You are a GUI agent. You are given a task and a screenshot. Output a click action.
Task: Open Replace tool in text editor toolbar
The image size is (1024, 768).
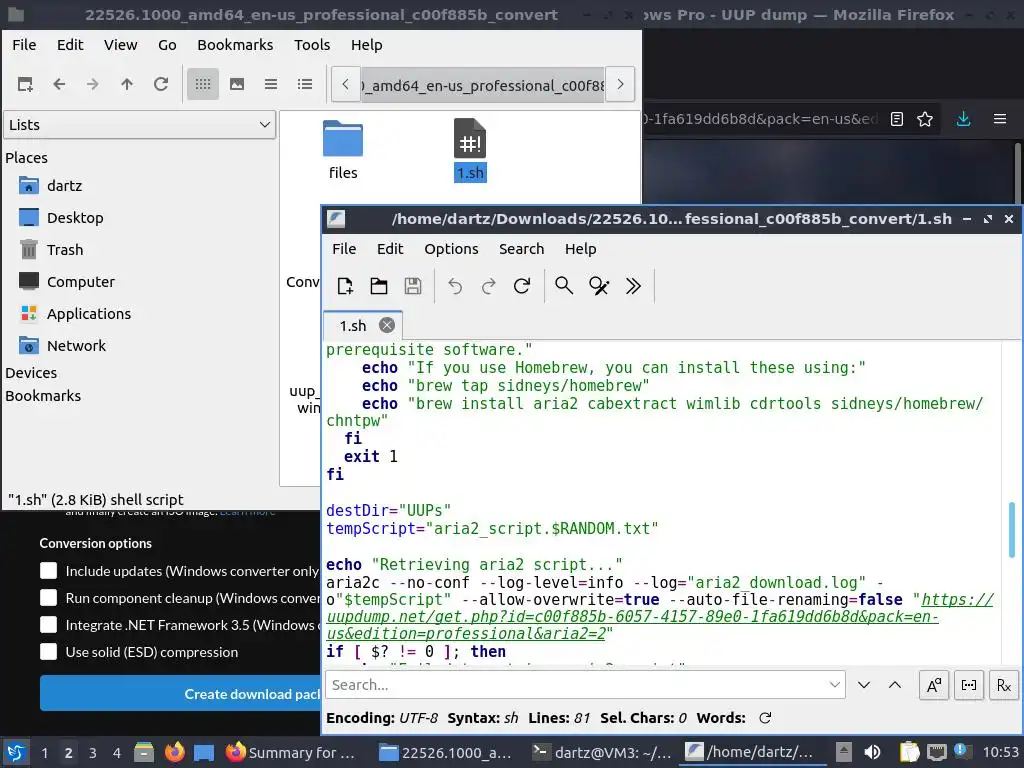coord(599,286)
